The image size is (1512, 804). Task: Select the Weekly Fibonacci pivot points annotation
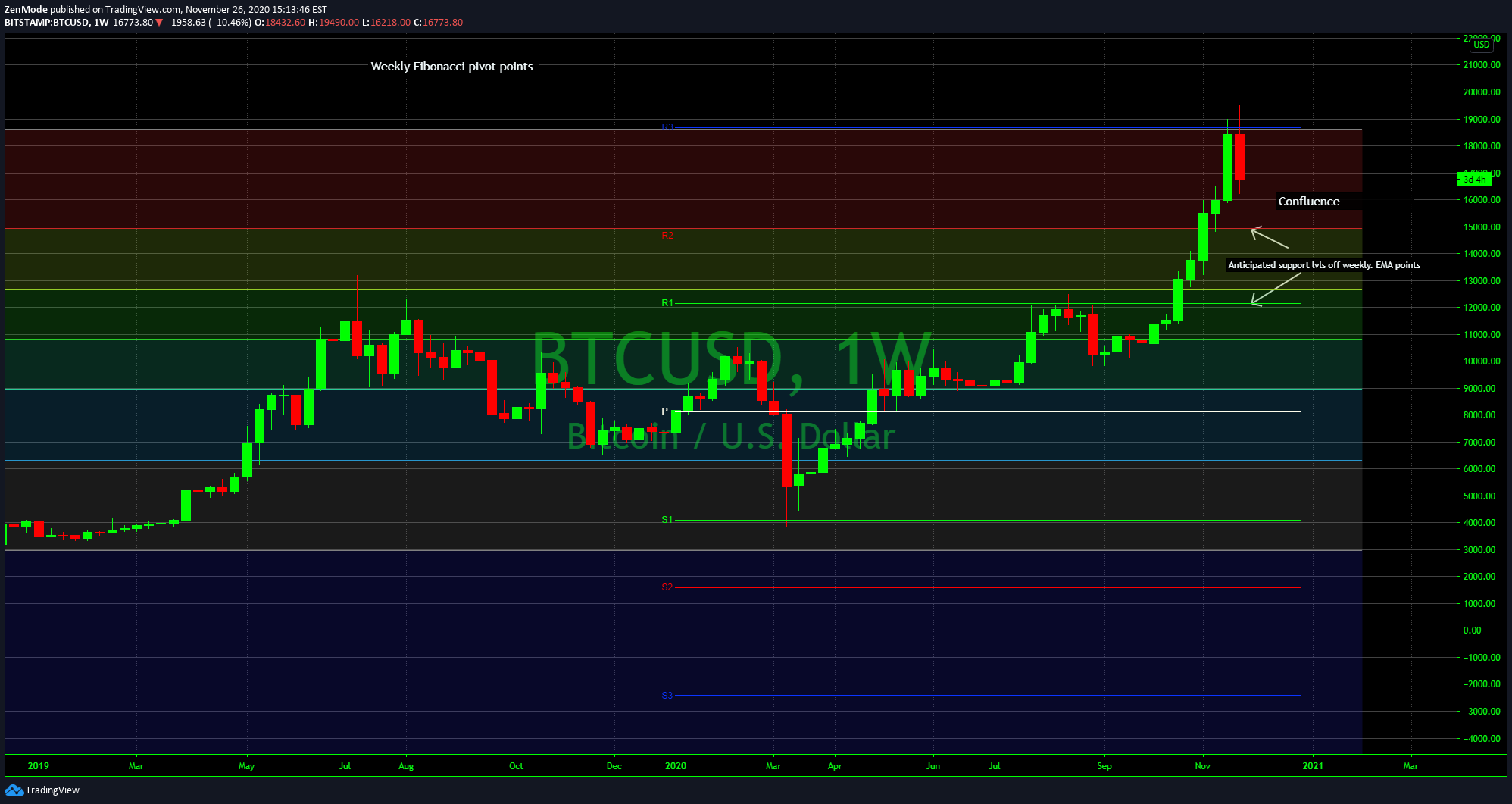point(451,67)
